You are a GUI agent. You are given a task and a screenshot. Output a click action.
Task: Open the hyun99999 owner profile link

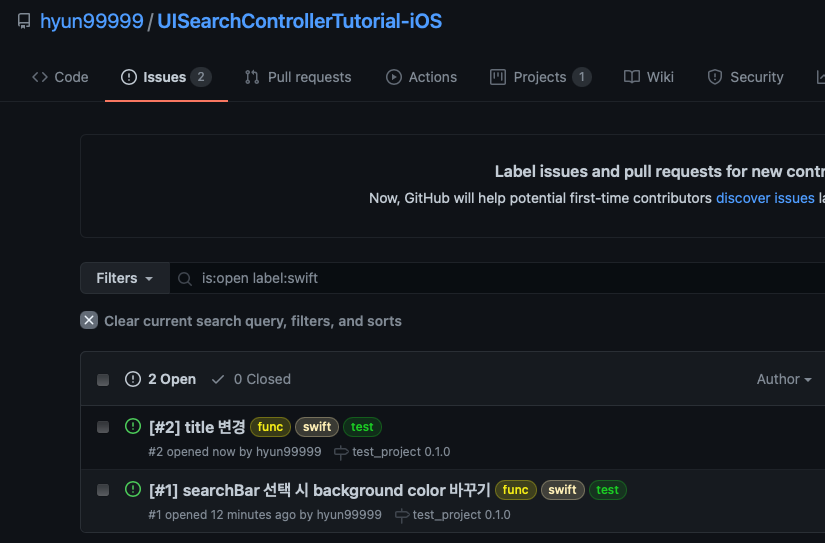point(92,21)
